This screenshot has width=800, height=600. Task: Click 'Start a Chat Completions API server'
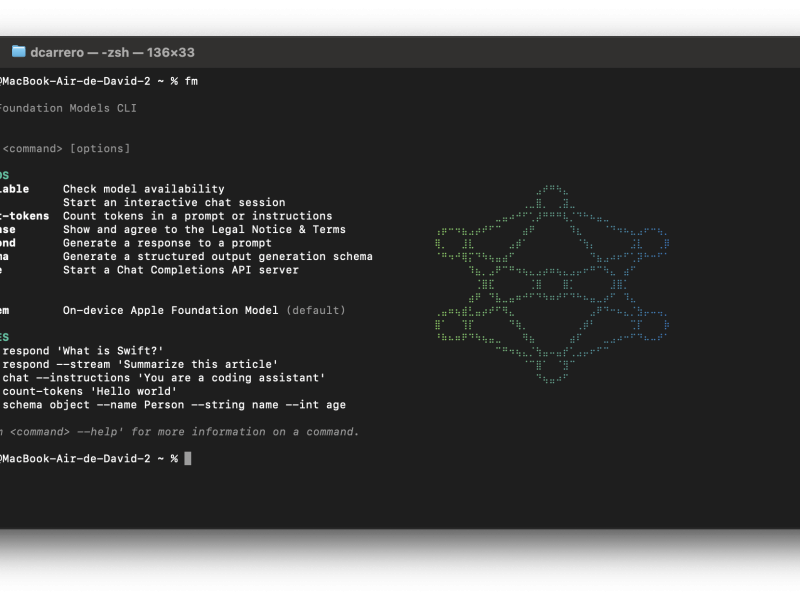pos(181,270)
